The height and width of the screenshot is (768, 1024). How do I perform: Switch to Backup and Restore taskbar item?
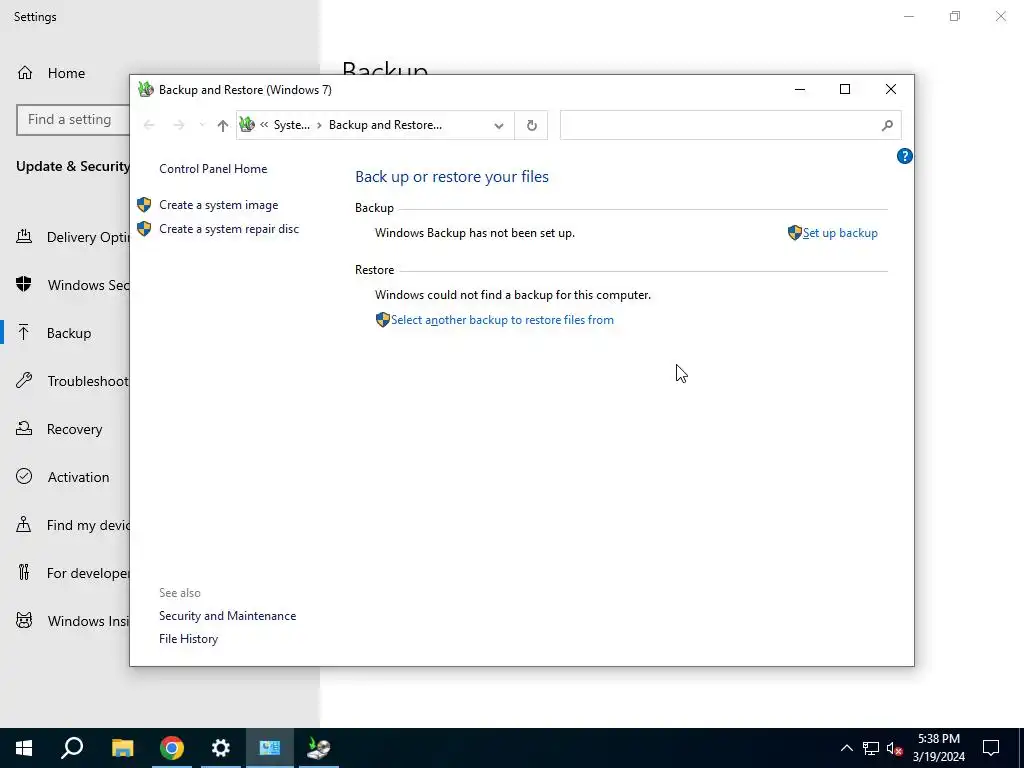coord(319,748)
